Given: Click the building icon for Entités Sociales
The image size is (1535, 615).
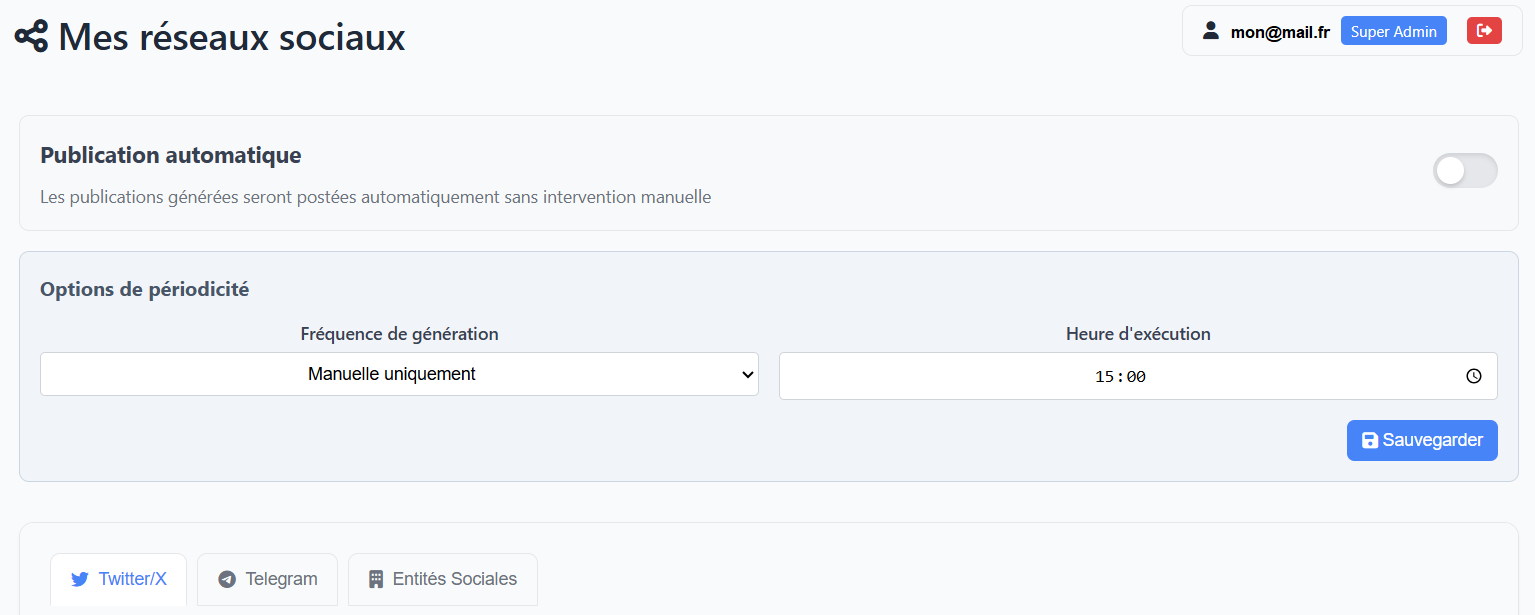Looking at the screenshot, I should [x=376, y=579].
